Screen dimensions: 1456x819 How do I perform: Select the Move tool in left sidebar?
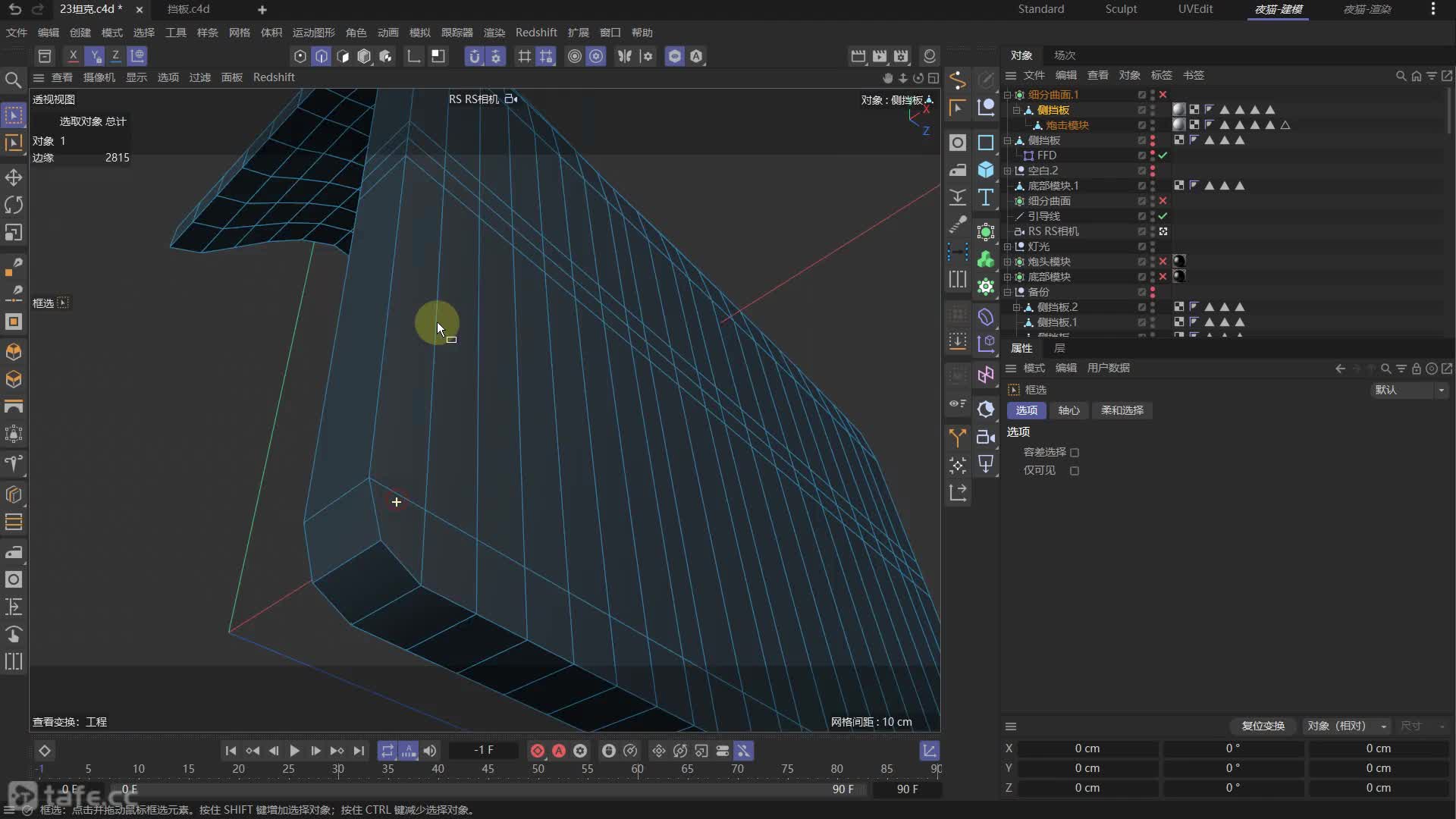[14, 177]
